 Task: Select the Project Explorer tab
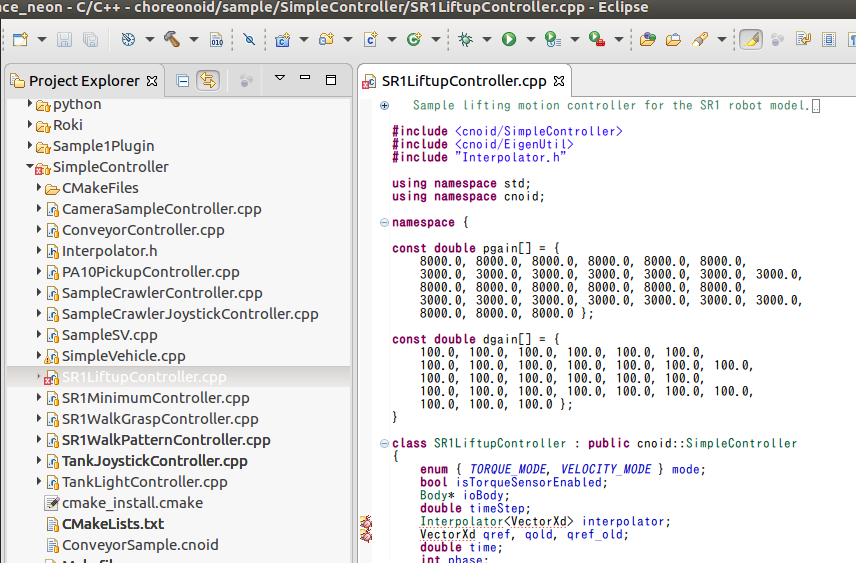[x=83, y=81]
